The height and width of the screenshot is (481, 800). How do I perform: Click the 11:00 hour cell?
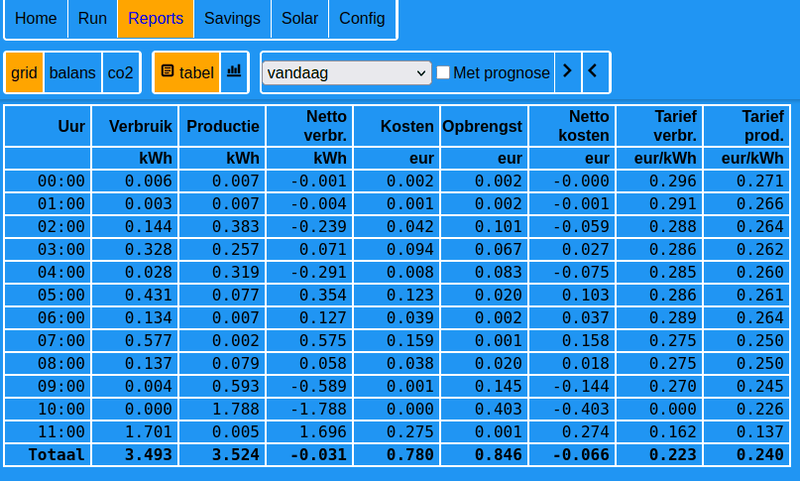tap(48, 432)
